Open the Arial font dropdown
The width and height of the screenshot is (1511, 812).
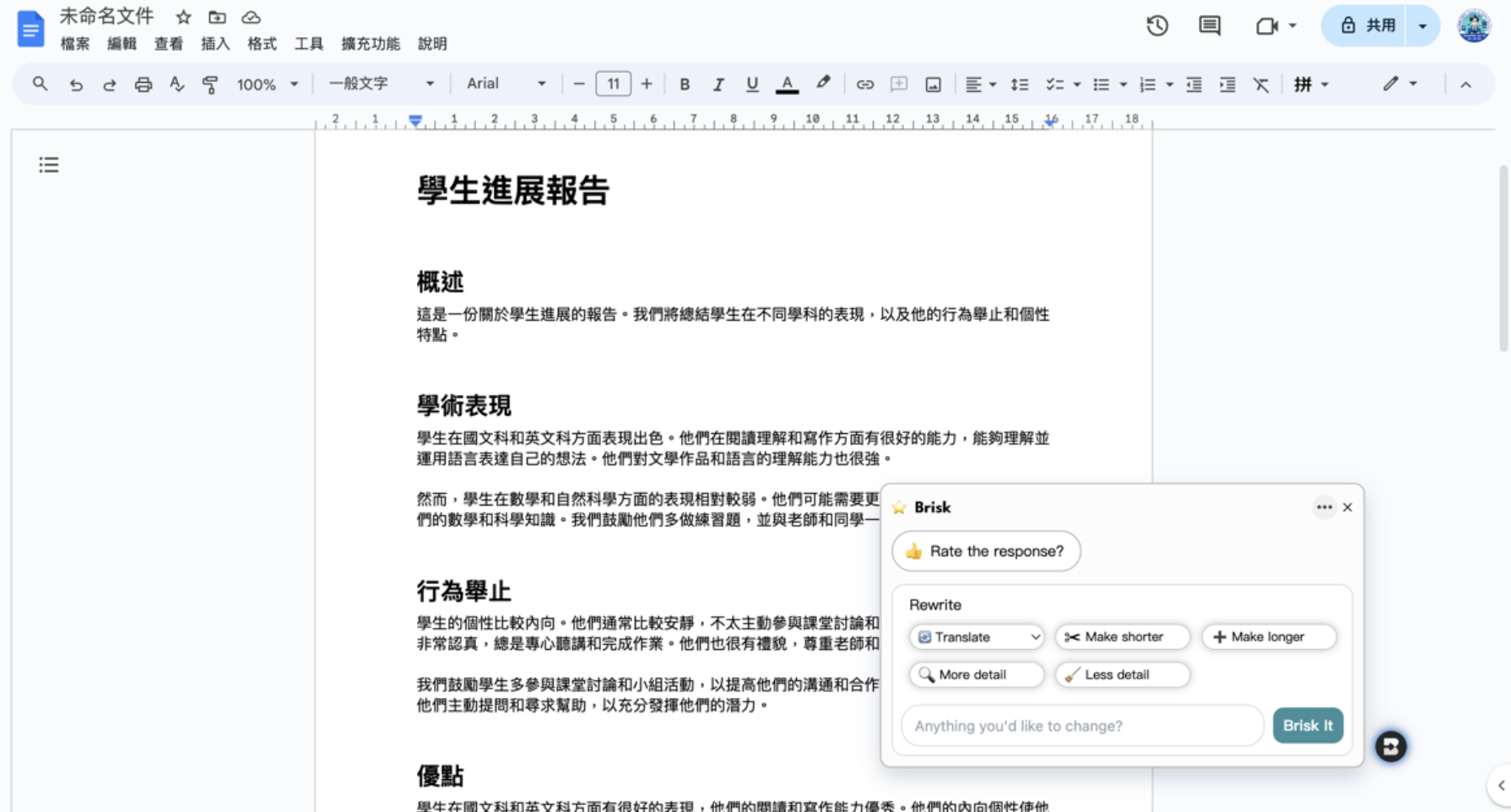pos(506,84)
